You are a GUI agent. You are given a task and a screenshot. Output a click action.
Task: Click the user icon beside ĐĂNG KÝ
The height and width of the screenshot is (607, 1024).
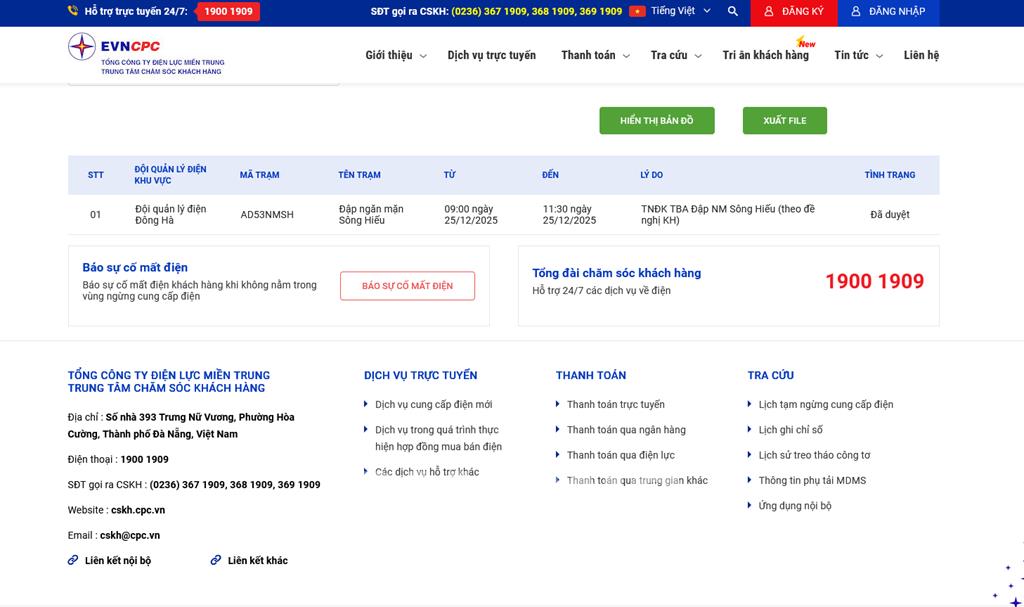pyautogui.click(x=768, y=12)
